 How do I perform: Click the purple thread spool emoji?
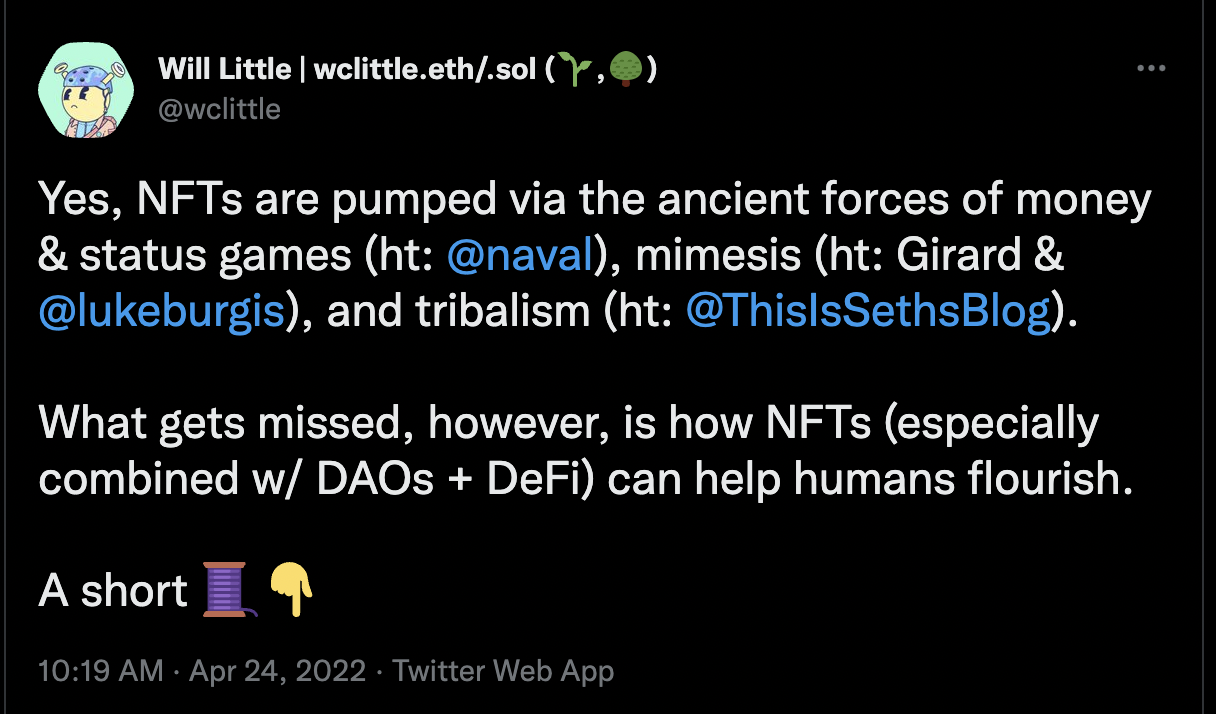(x=226, y=590)
